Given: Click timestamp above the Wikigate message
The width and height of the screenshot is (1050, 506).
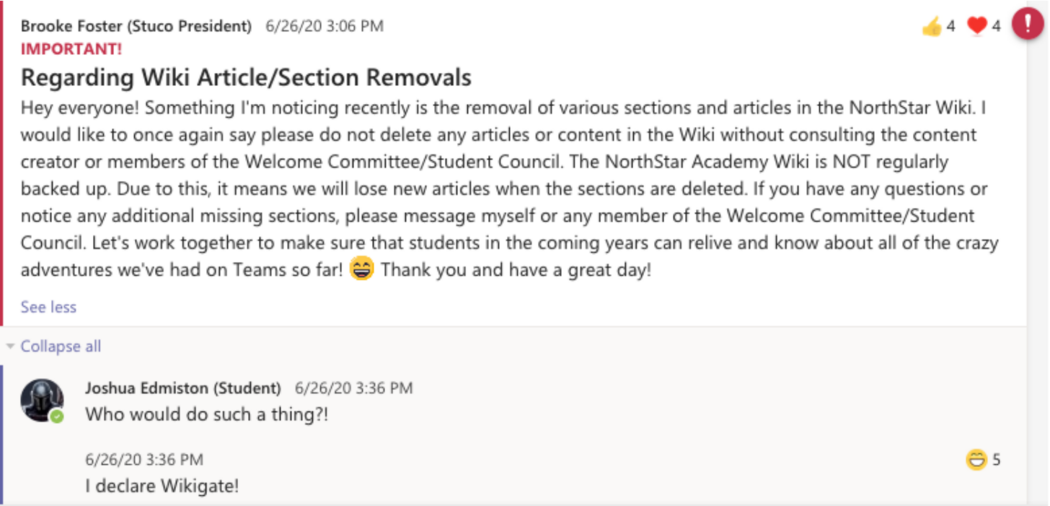Looking at the screenshot, I should (x=144, y=460).
